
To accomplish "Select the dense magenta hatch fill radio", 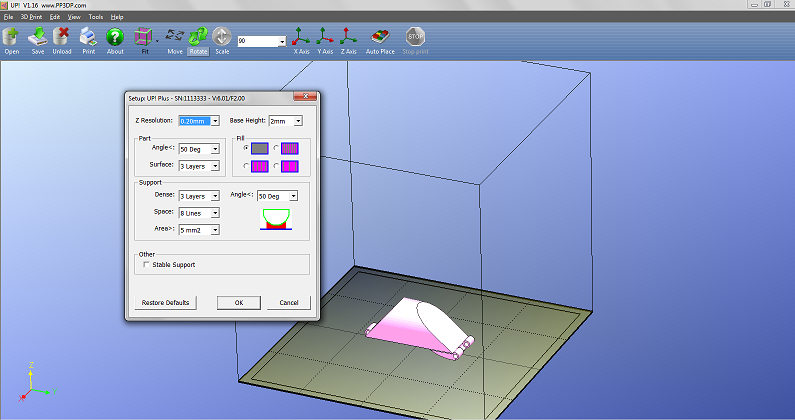I will (276, 148).
